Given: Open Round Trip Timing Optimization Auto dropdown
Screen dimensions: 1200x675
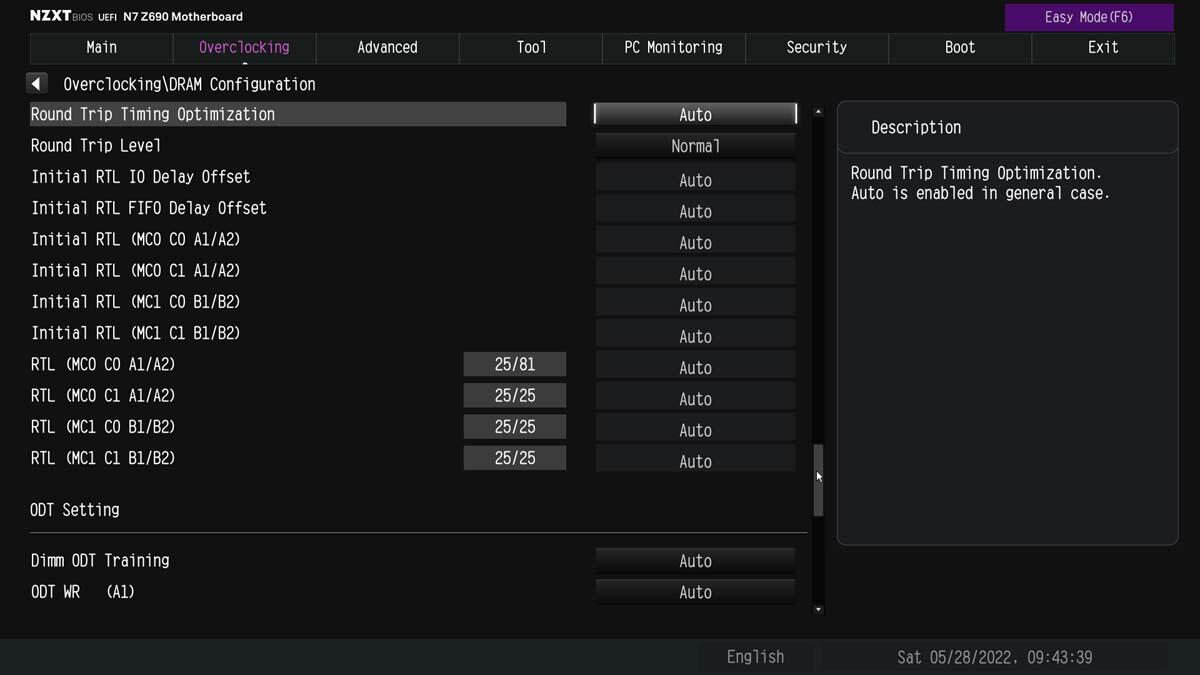Looking at the screenshot, I should (x=695, y=114).
